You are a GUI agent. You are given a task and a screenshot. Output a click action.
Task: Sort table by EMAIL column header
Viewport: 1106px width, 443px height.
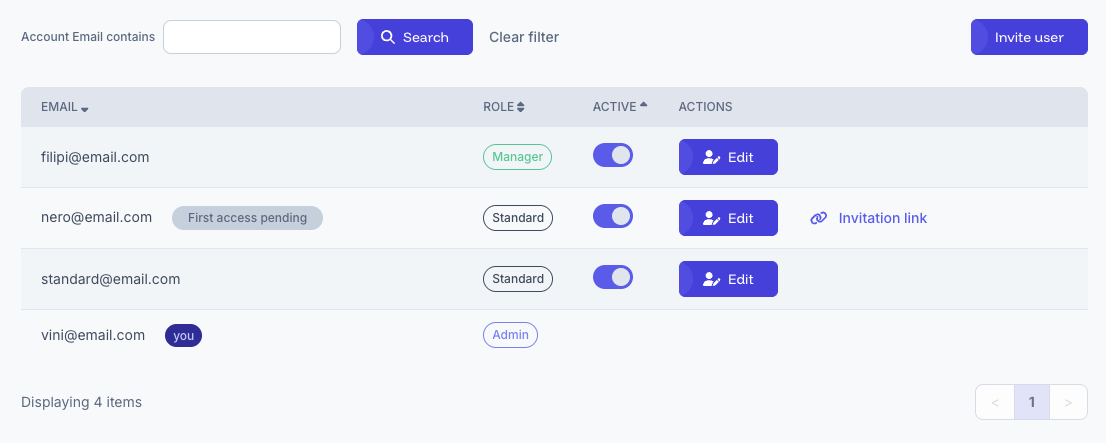coord(59,107)
